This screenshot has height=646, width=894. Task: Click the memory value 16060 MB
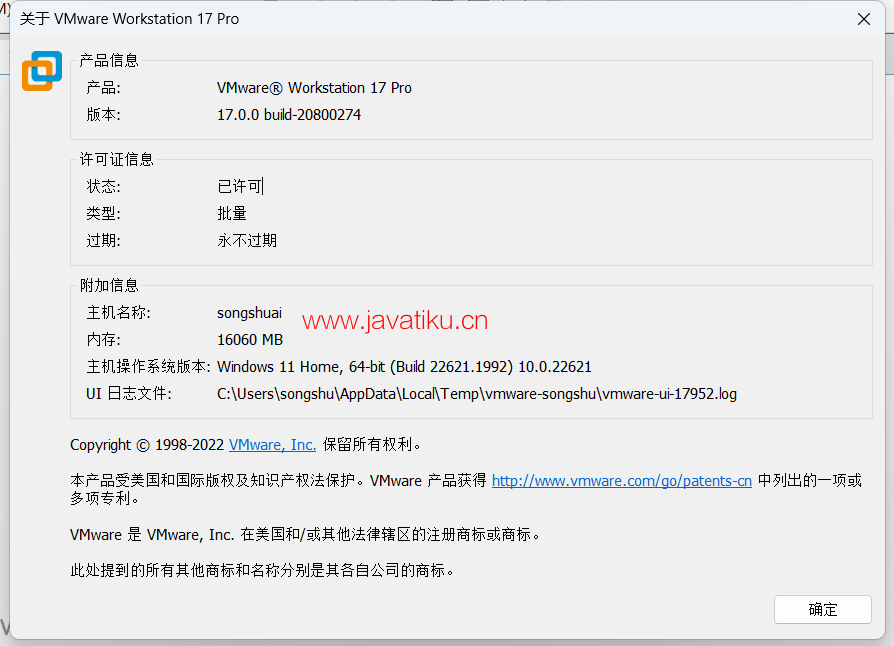[x=250, y=340]
